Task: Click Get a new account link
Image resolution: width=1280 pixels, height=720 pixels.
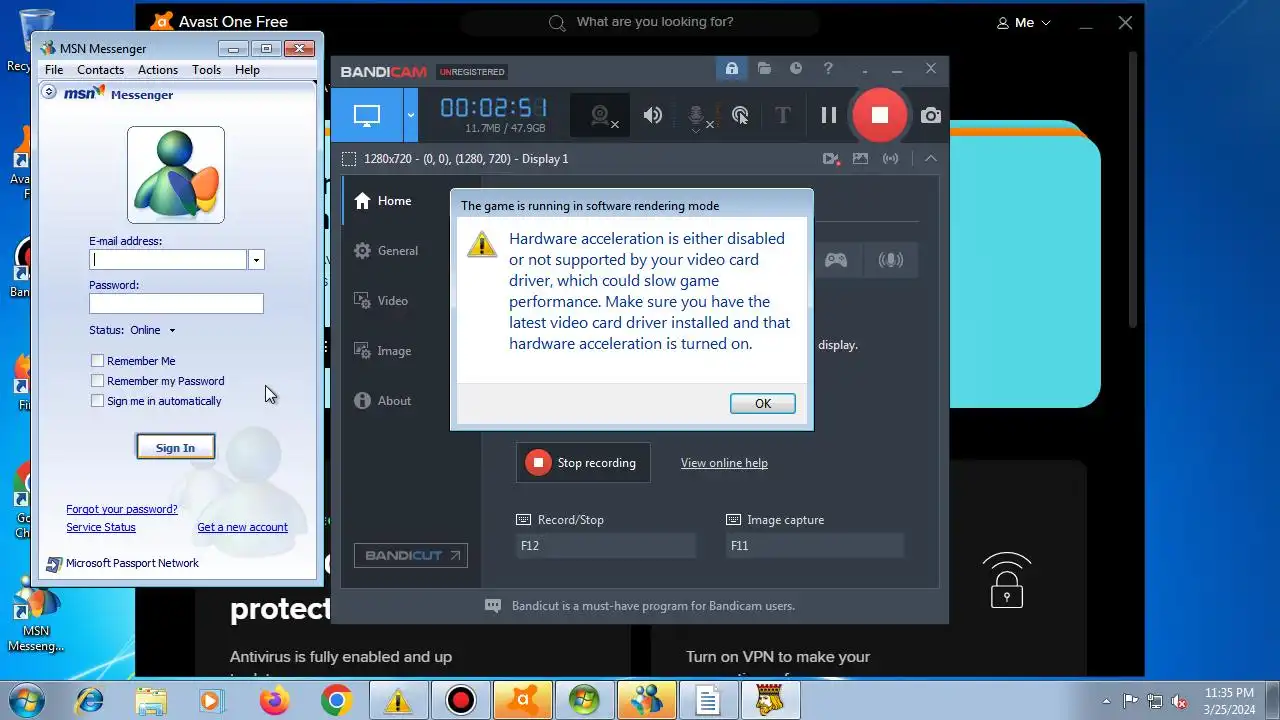Action: pyautogui.click(x=242, y=527)
